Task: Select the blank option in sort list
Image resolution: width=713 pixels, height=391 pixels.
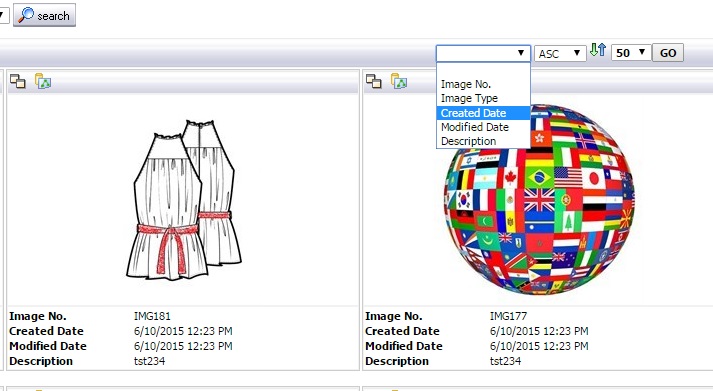Action: click(x=483, y=70)
